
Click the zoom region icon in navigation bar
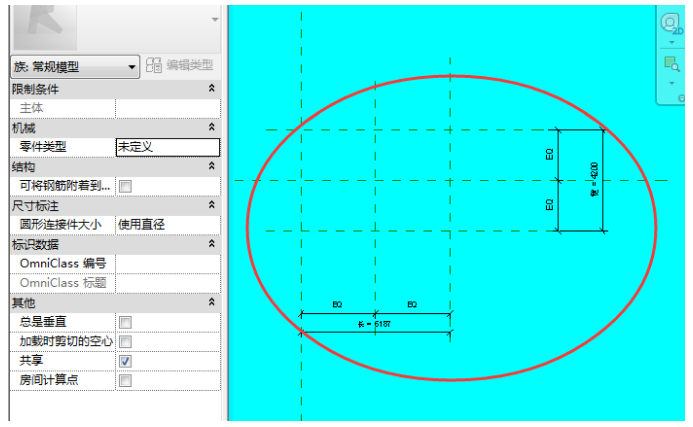pyautogui.click(x=671, y=65)
